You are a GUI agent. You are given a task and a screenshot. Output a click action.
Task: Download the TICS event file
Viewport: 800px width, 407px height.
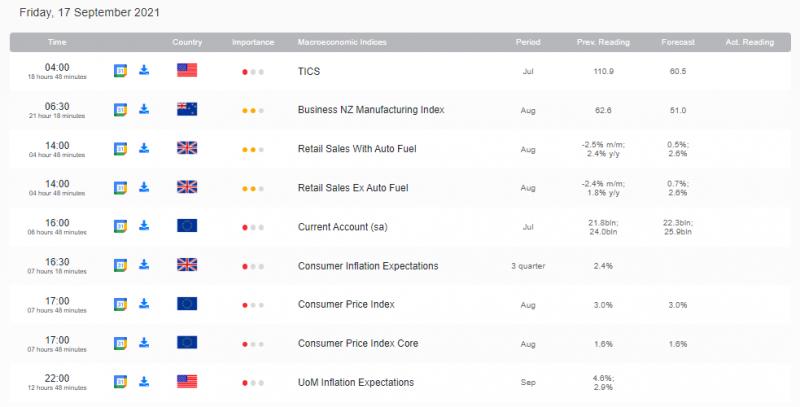click(x=144, y=70)
